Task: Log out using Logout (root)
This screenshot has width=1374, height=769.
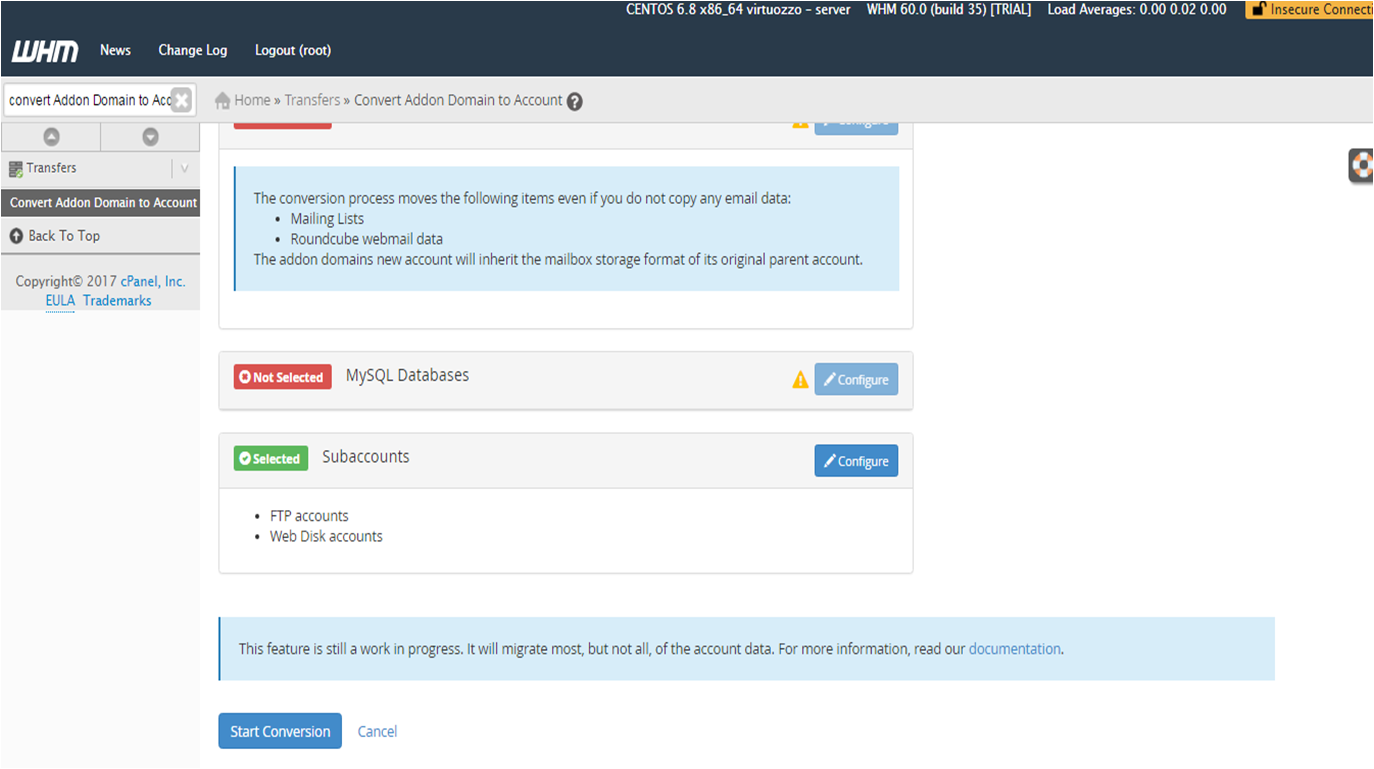Action: (293, 50)
